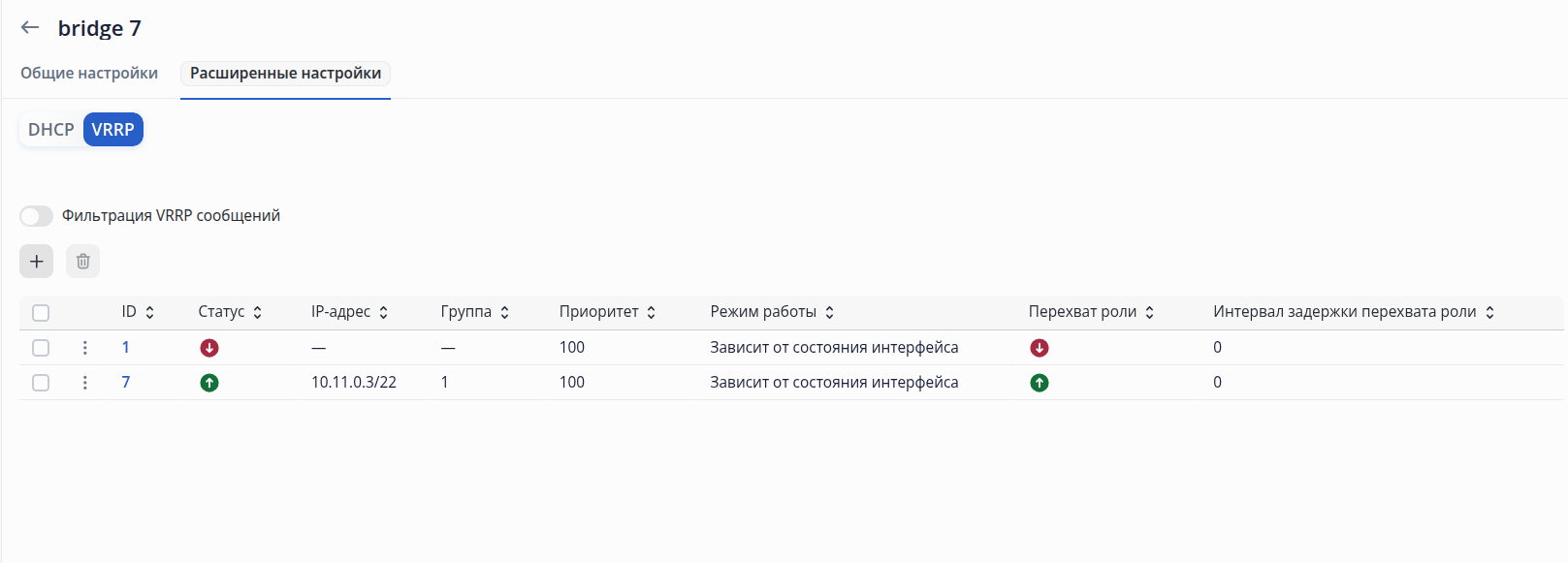Image resolution: width=1568 pixels, height=563 pixels.
Task: Click green role takeover icon in row 7
Action: click(1040, 383)
